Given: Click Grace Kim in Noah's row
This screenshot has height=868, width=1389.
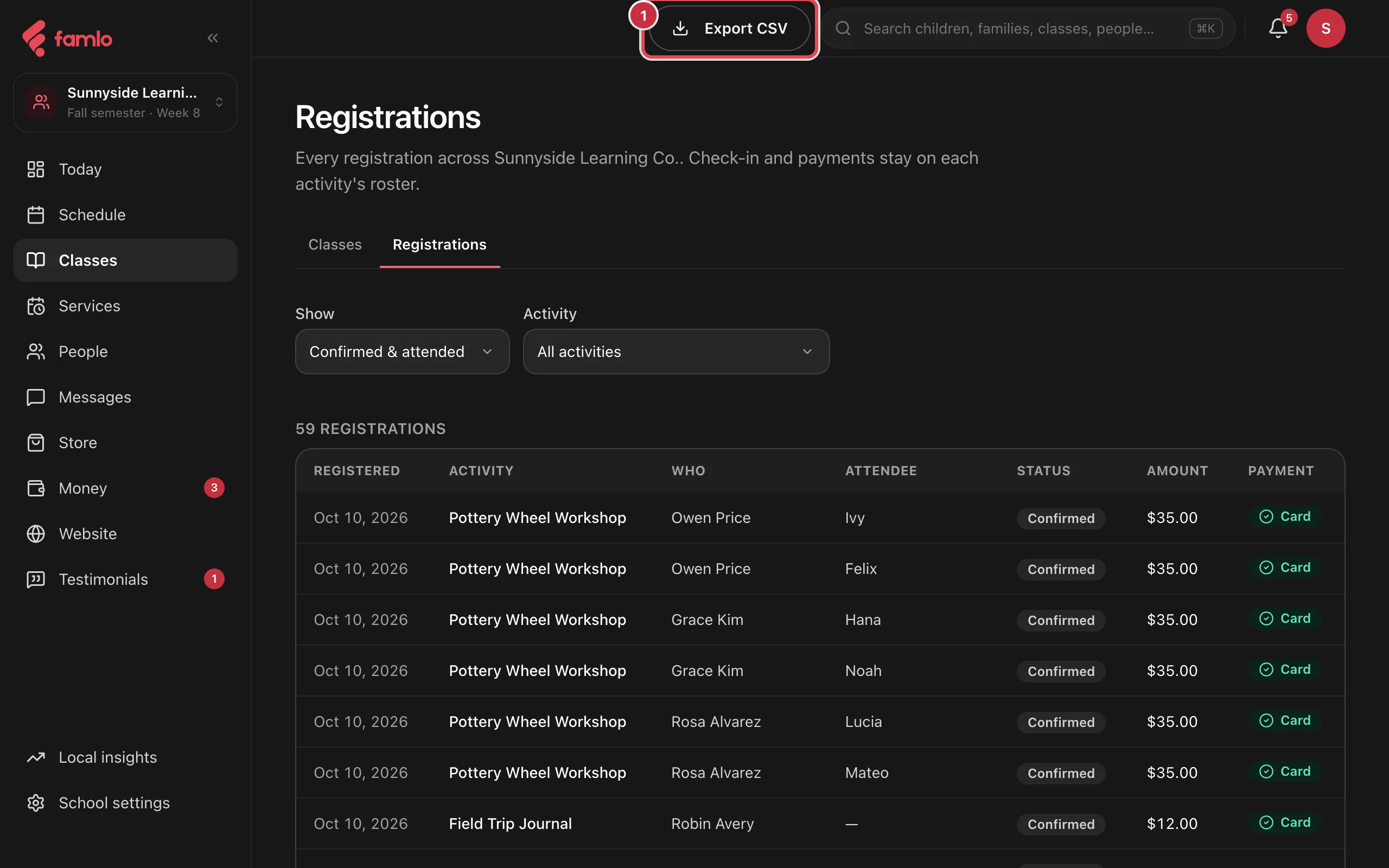Looking at the screenshot, I should [x=707, y=671].
